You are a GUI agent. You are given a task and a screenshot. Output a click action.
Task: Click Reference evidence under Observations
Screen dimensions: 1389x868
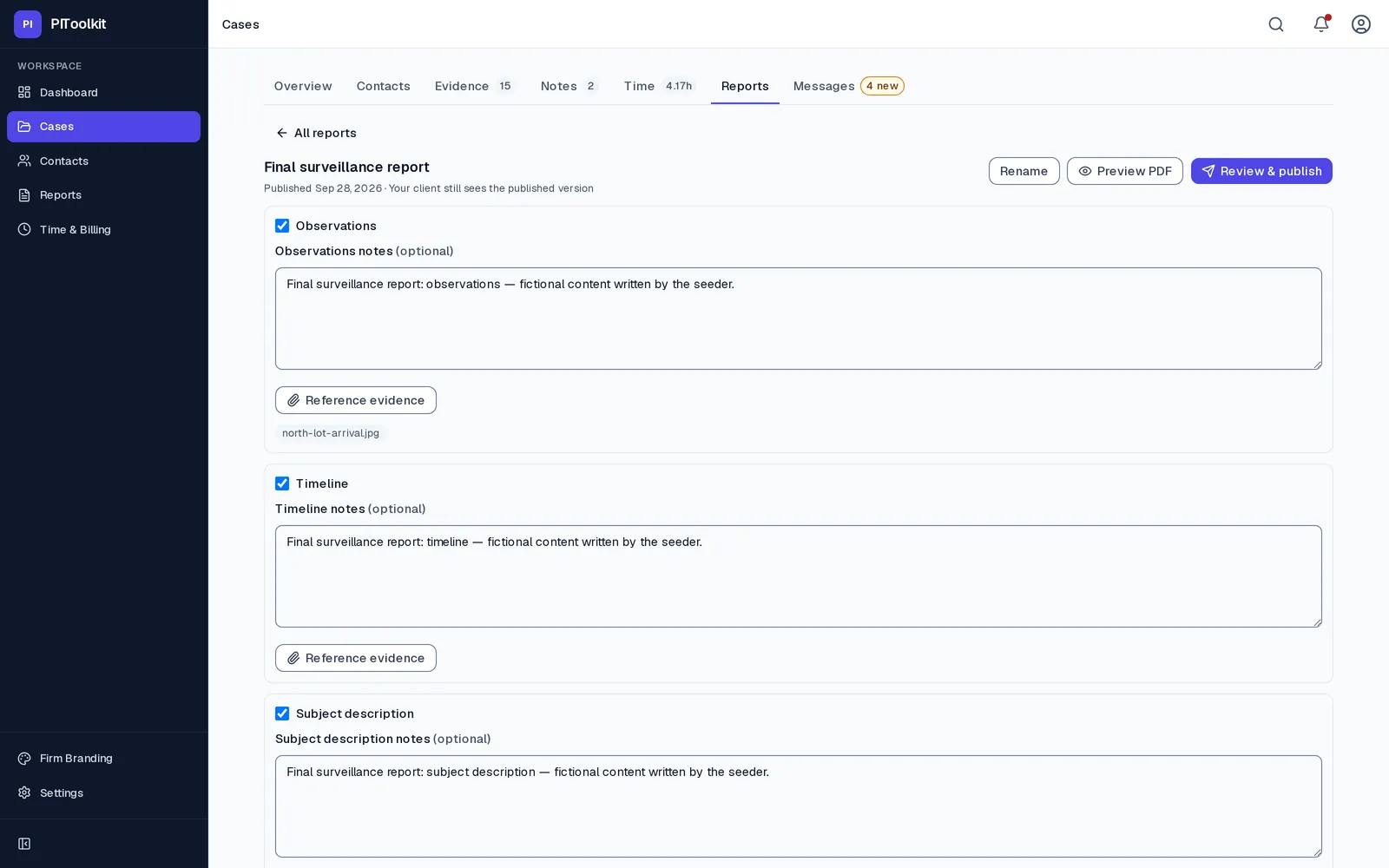356,400
